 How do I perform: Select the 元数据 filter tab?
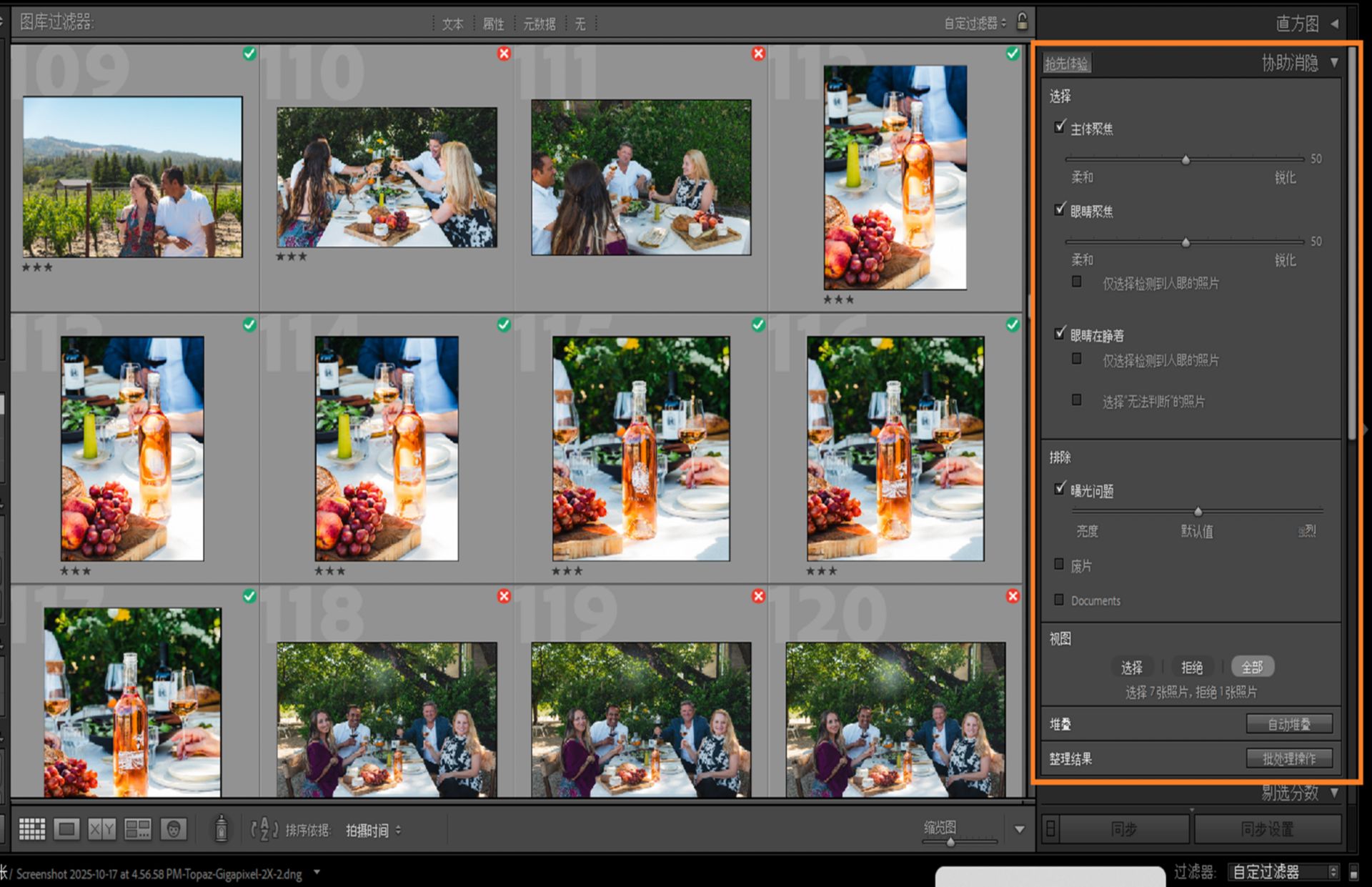(x=540, y=24)
